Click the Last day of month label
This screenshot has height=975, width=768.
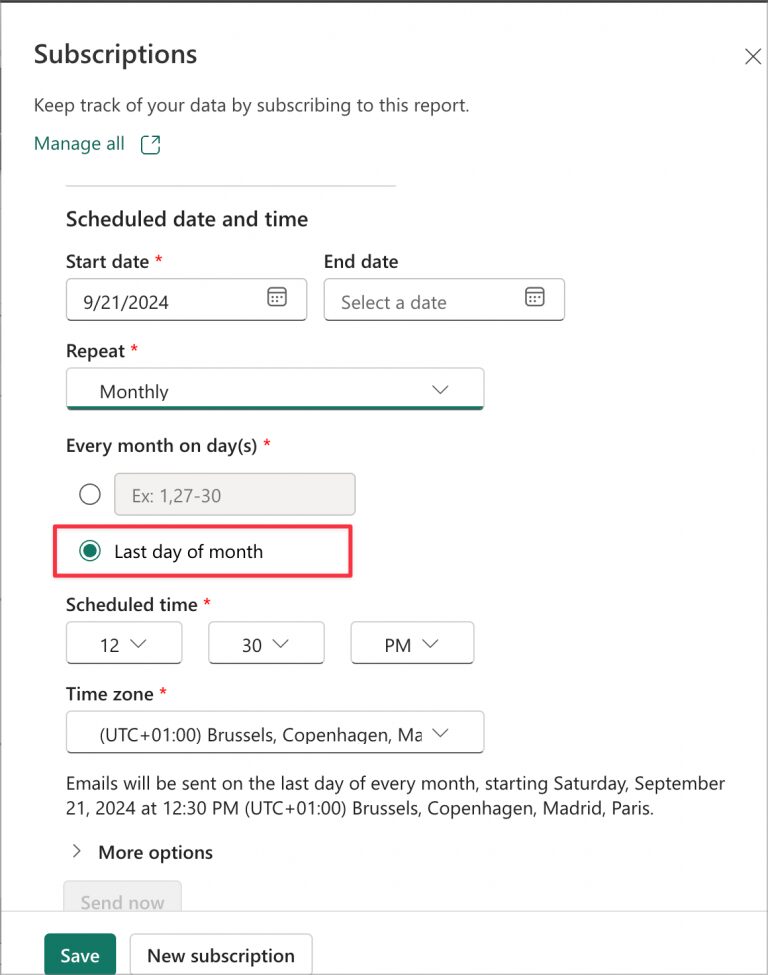click(188, 551)
